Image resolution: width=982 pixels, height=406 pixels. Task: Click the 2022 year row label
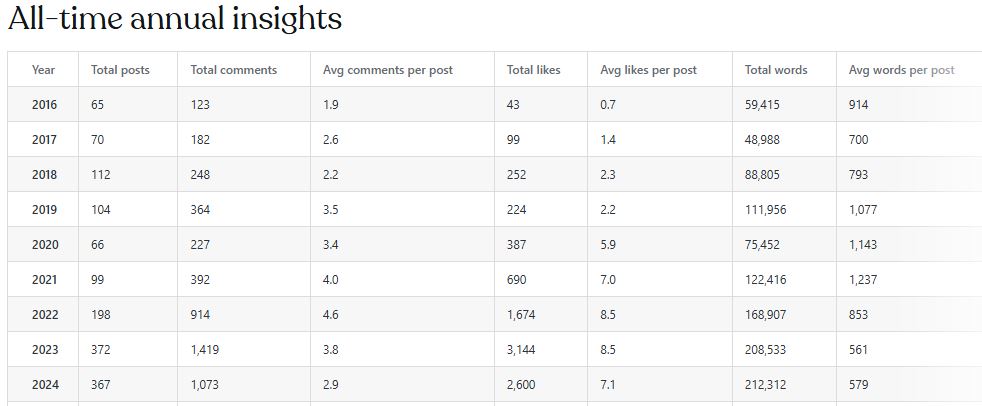tap(45, 315)
